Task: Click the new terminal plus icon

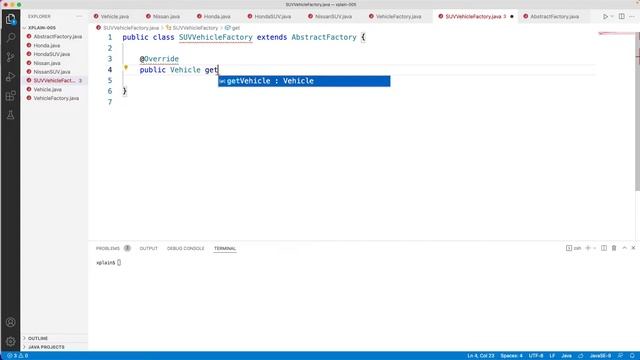Action: (588, 248)
